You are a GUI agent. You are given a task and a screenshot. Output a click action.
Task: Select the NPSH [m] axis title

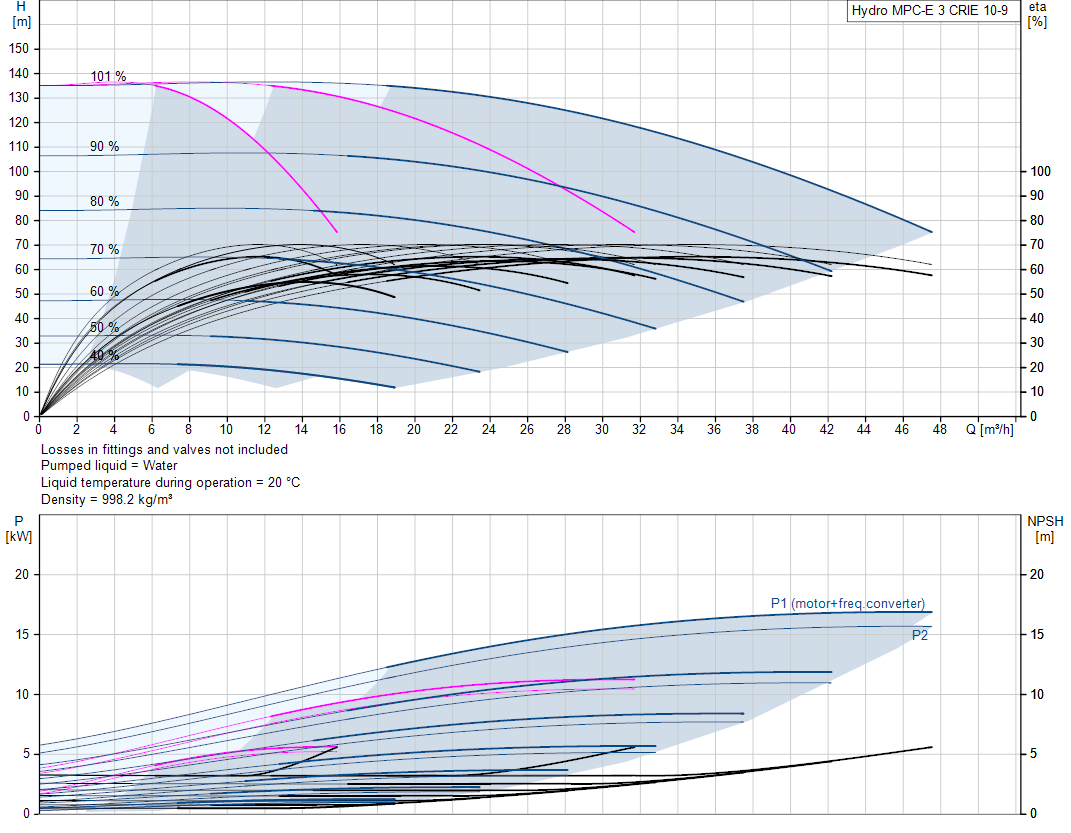(1044, 528)
